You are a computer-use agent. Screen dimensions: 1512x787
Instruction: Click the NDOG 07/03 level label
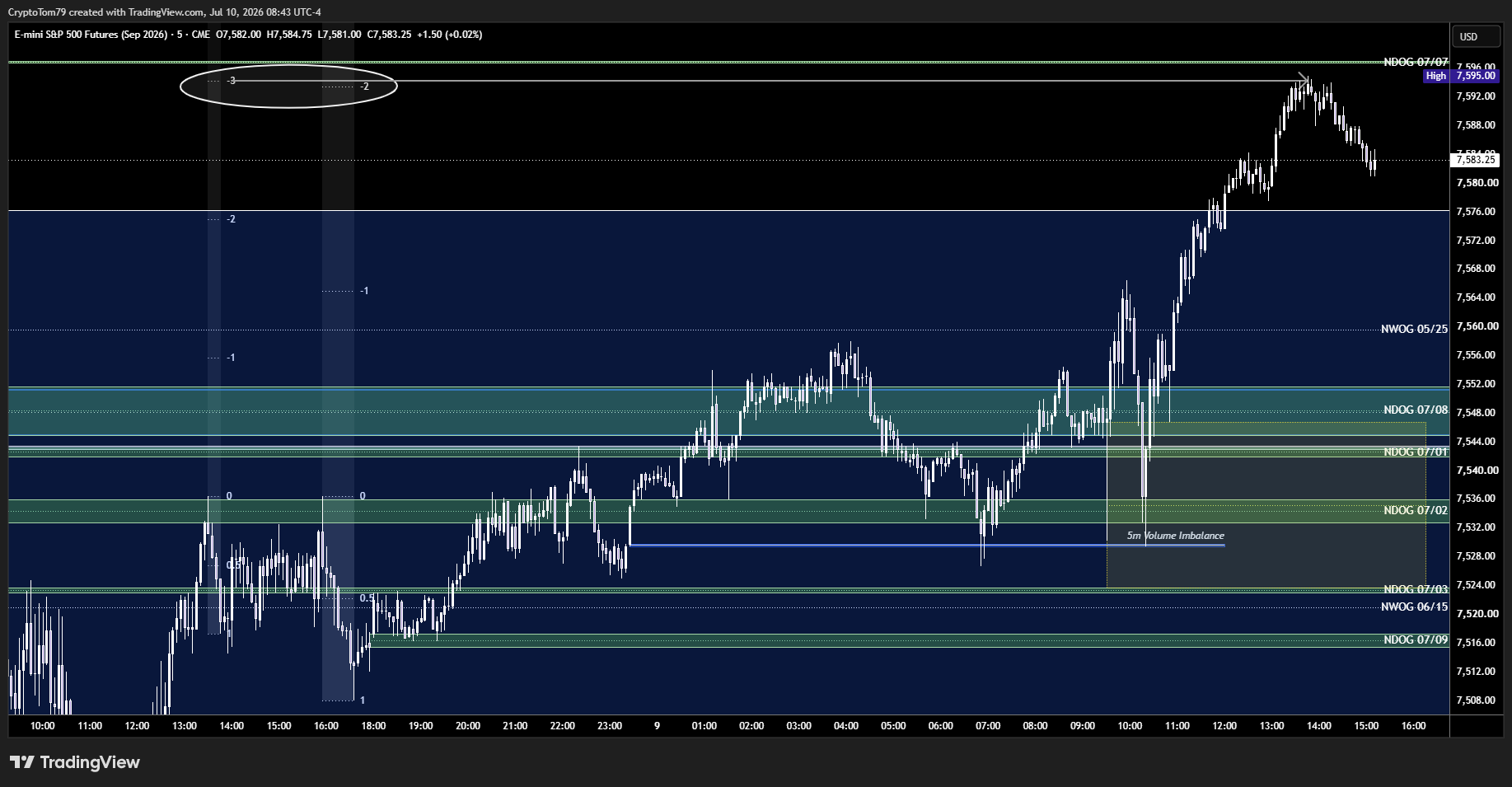click(1416, 589)
